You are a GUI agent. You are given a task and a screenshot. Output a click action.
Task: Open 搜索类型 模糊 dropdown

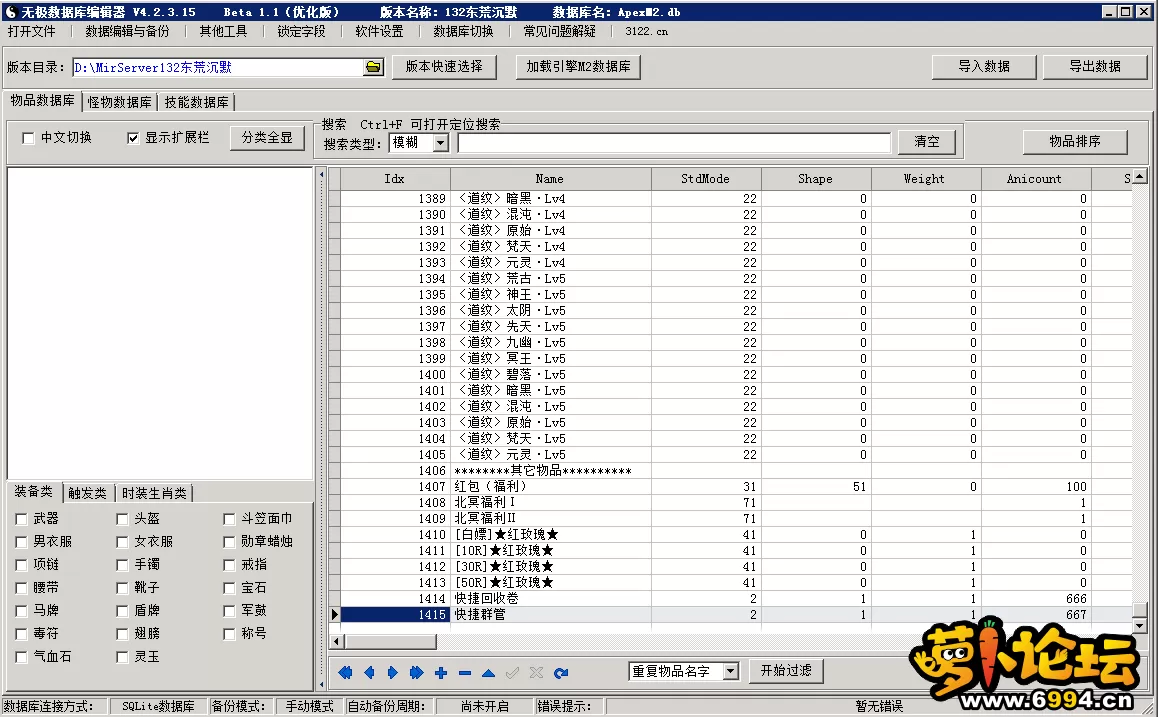pos(441,143)
